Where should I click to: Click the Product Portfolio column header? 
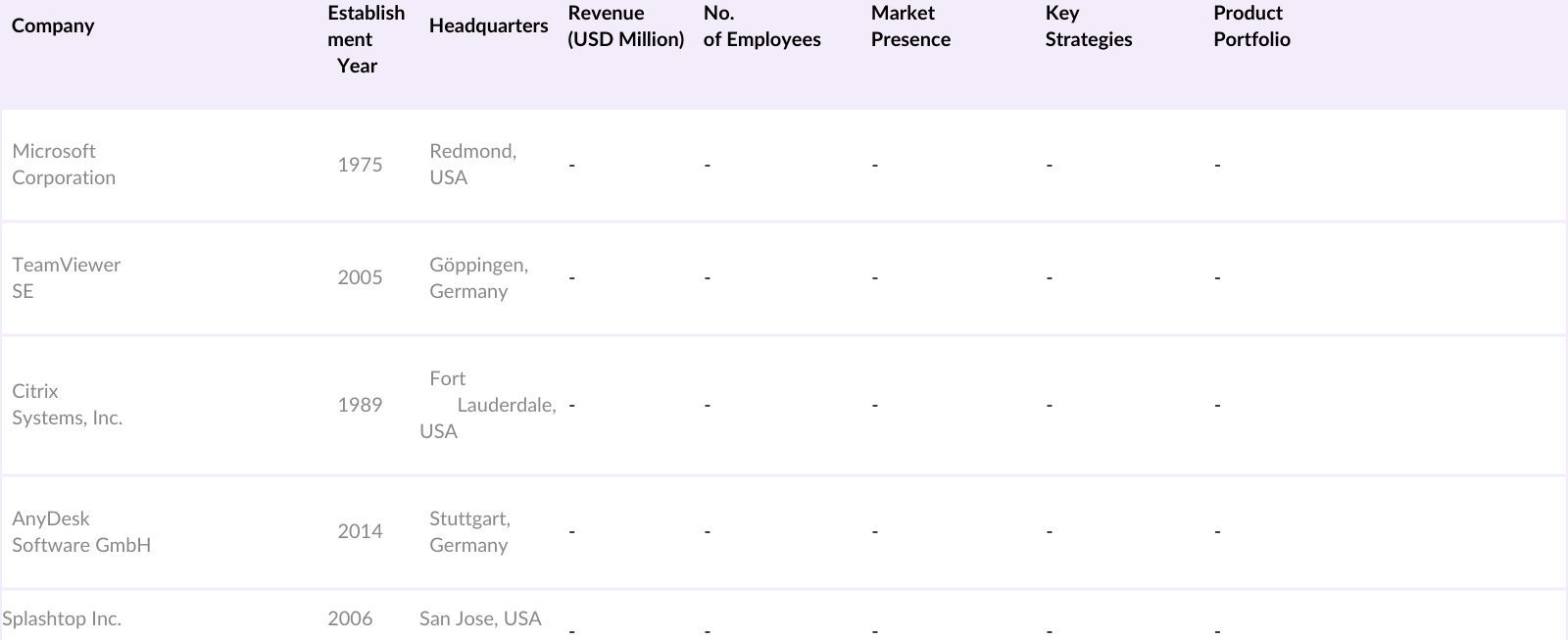tap(1251, 26)
